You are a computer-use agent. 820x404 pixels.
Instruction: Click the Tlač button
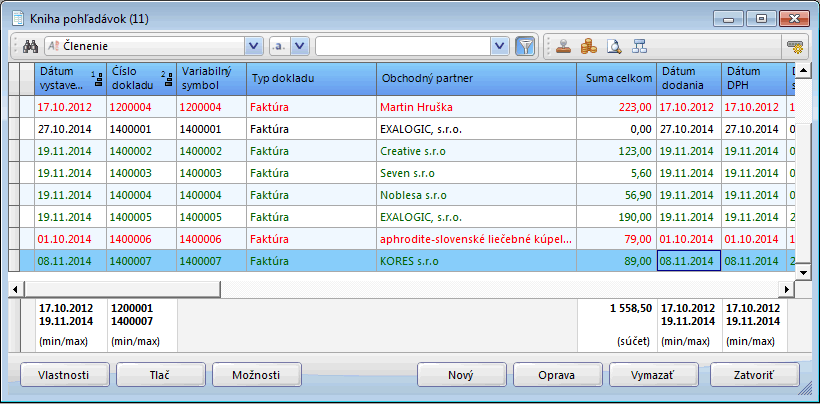160,374
